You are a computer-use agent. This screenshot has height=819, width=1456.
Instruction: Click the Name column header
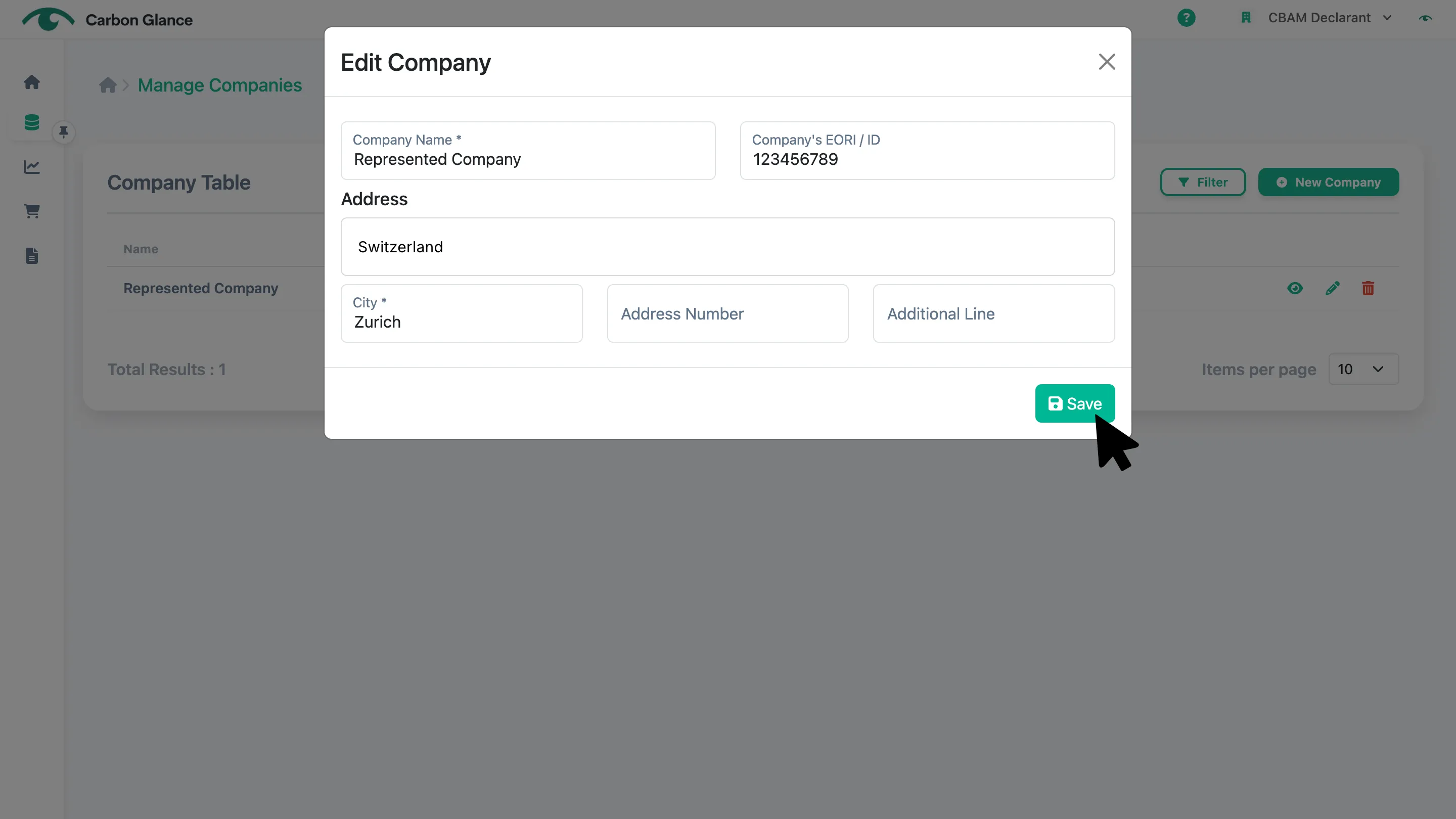coord(141,249)
